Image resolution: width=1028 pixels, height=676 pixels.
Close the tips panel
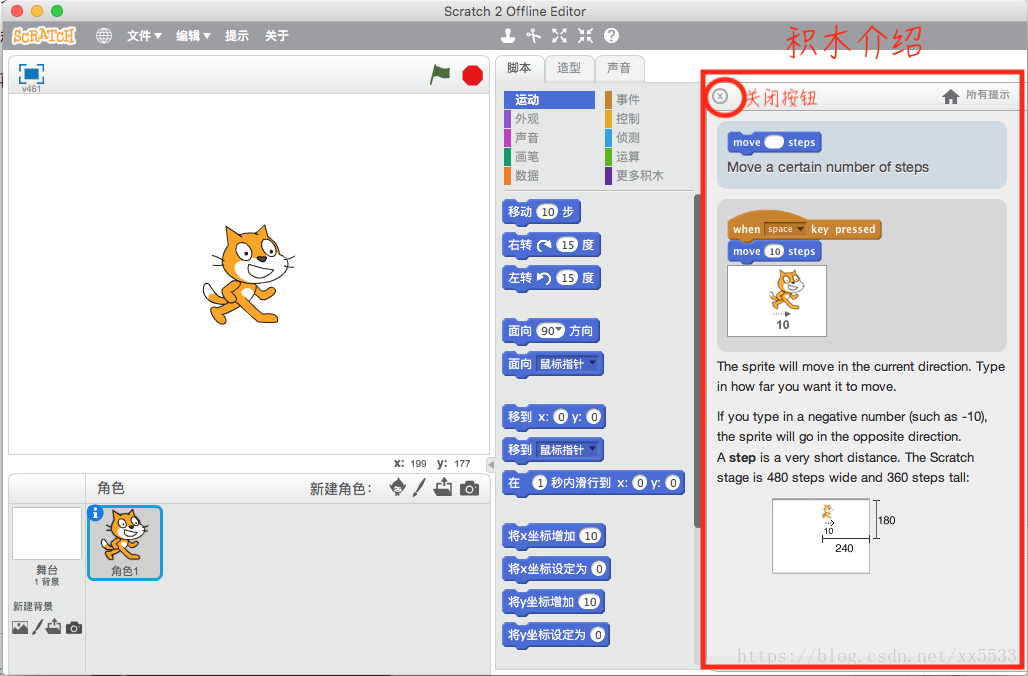pos(720,96)
